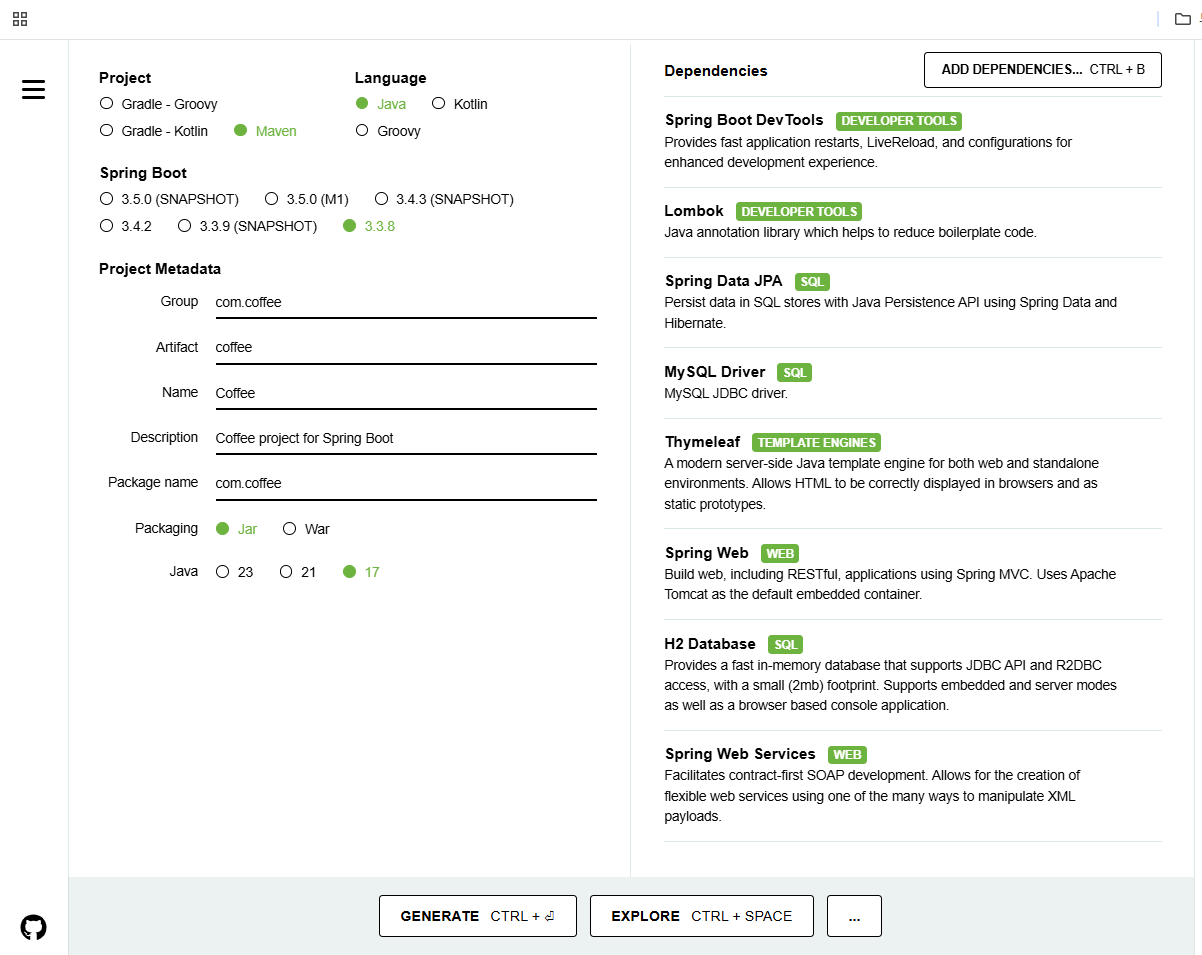Select Jar packaging
Viewport: 1202px width, 955px height.
point(237,529)
